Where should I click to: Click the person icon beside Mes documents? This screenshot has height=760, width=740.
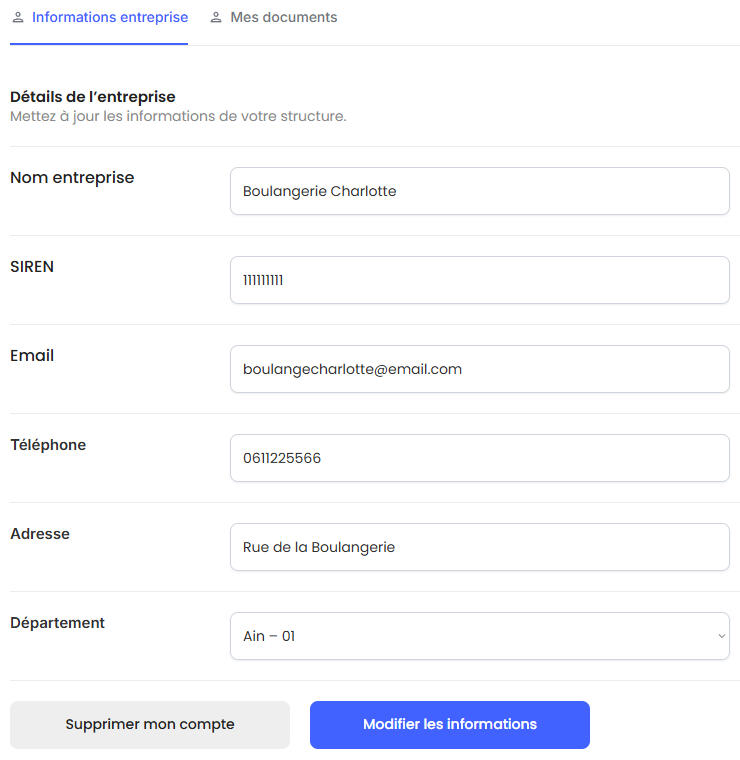click(x=216, y=18)
